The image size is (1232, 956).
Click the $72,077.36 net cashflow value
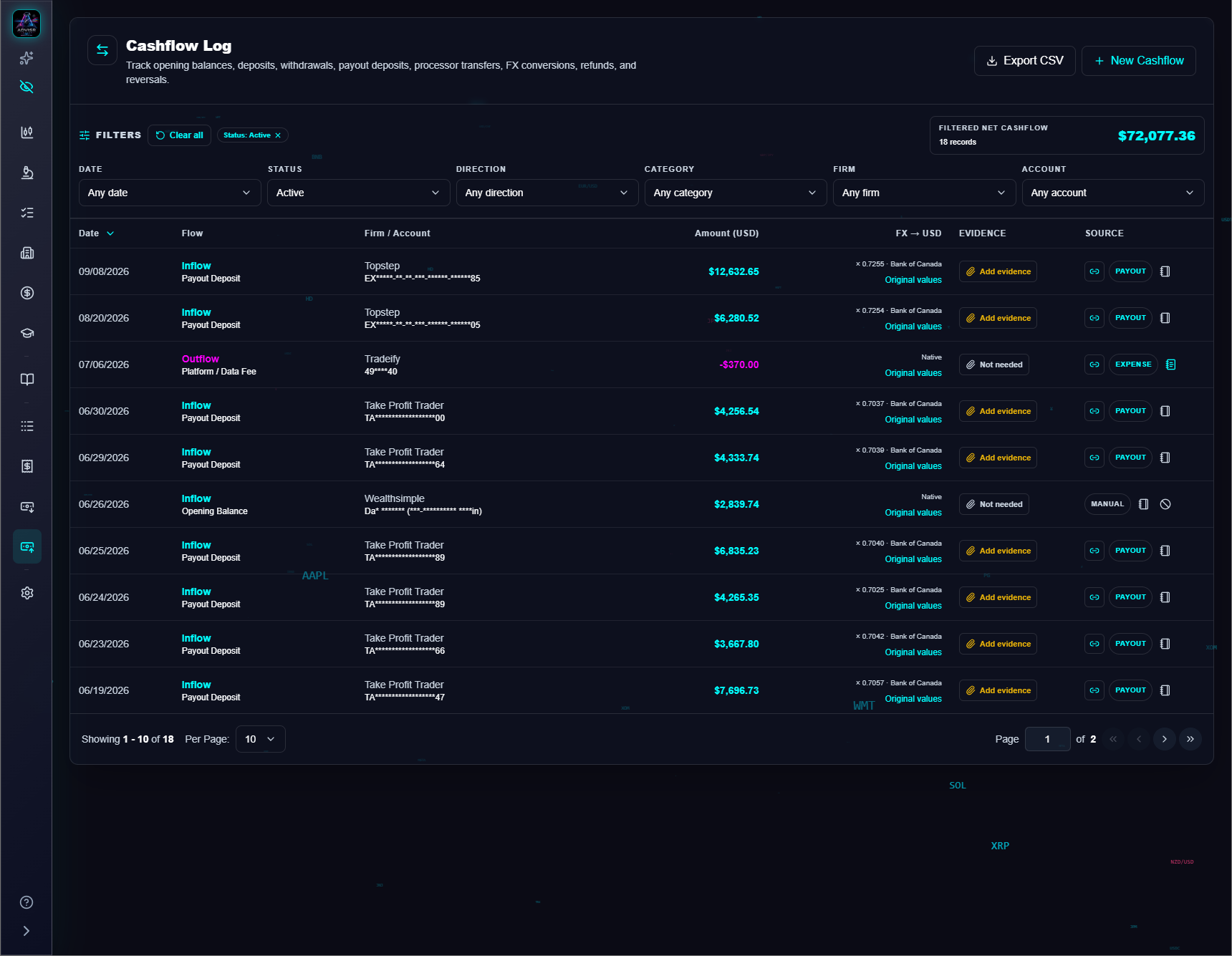(x=1156, y=135)
